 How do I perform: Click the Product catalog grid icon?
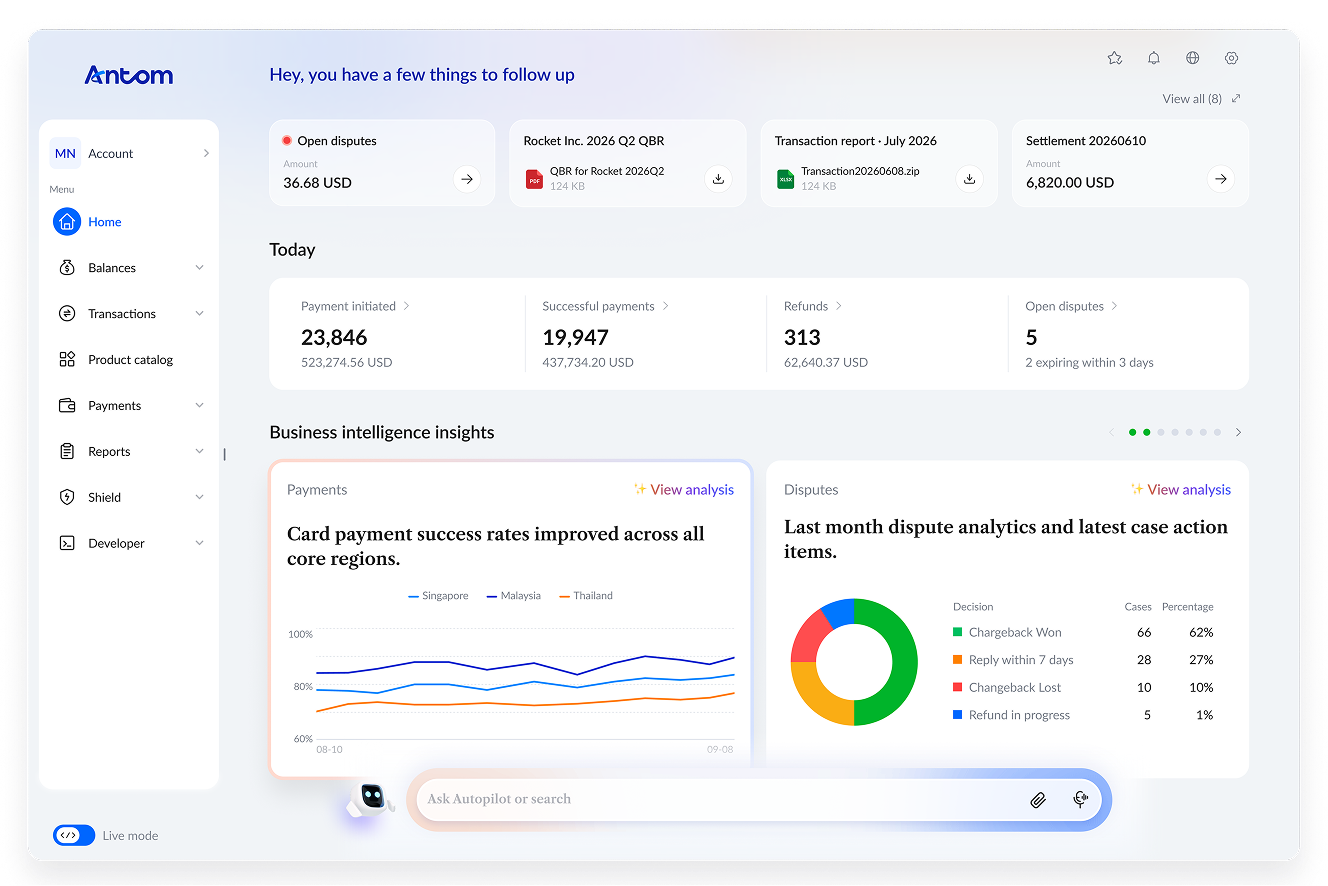click(67, 359)
